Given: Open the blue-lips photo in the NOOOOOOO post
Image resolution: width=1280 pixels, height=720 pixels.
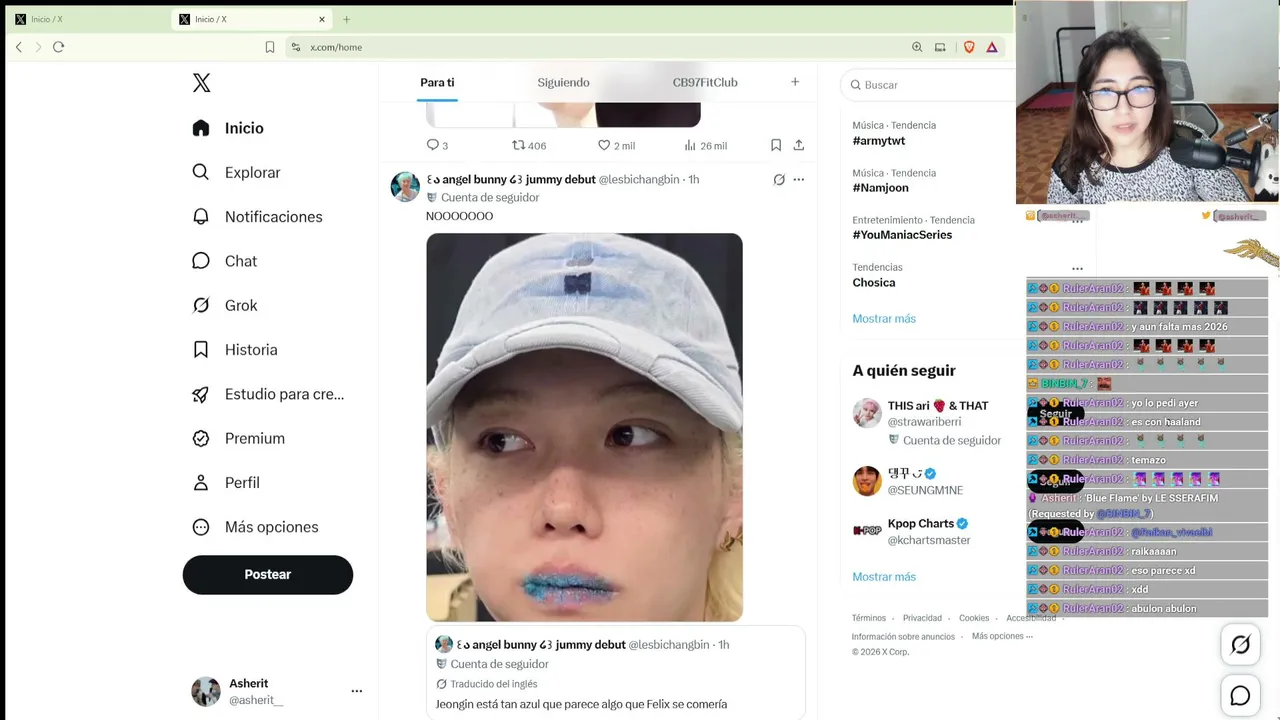Looking at the screenshot, I should point(585,428).
